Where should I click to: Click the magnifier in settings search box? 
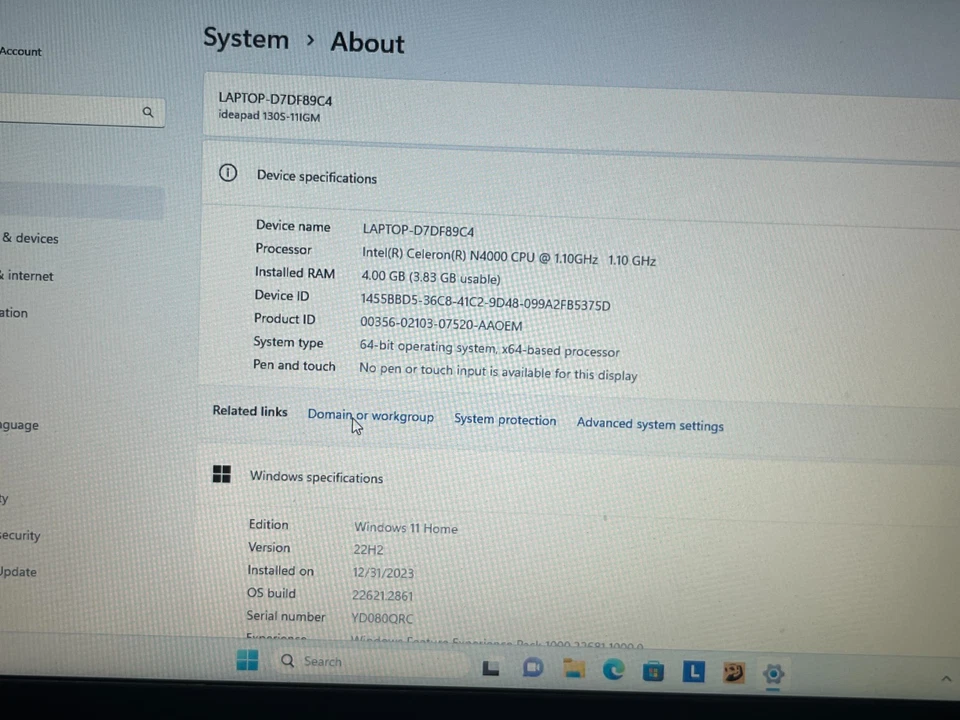coord(148,112)
